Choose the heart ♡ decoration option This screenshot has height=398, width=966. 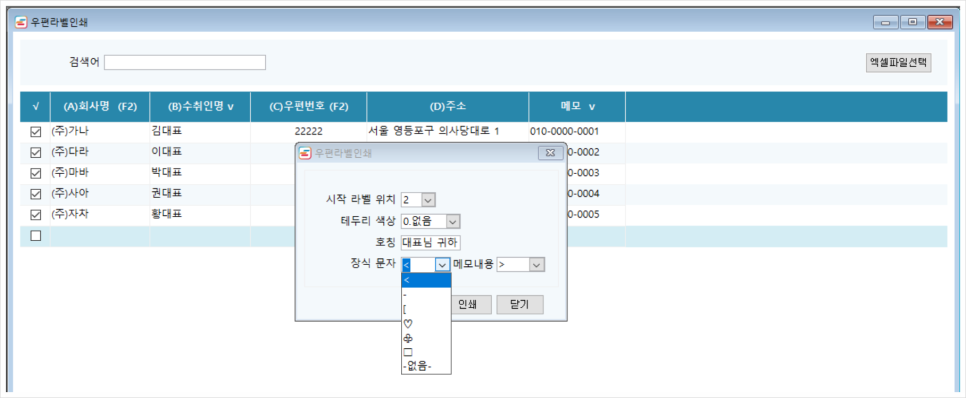[x=426, y=323]
